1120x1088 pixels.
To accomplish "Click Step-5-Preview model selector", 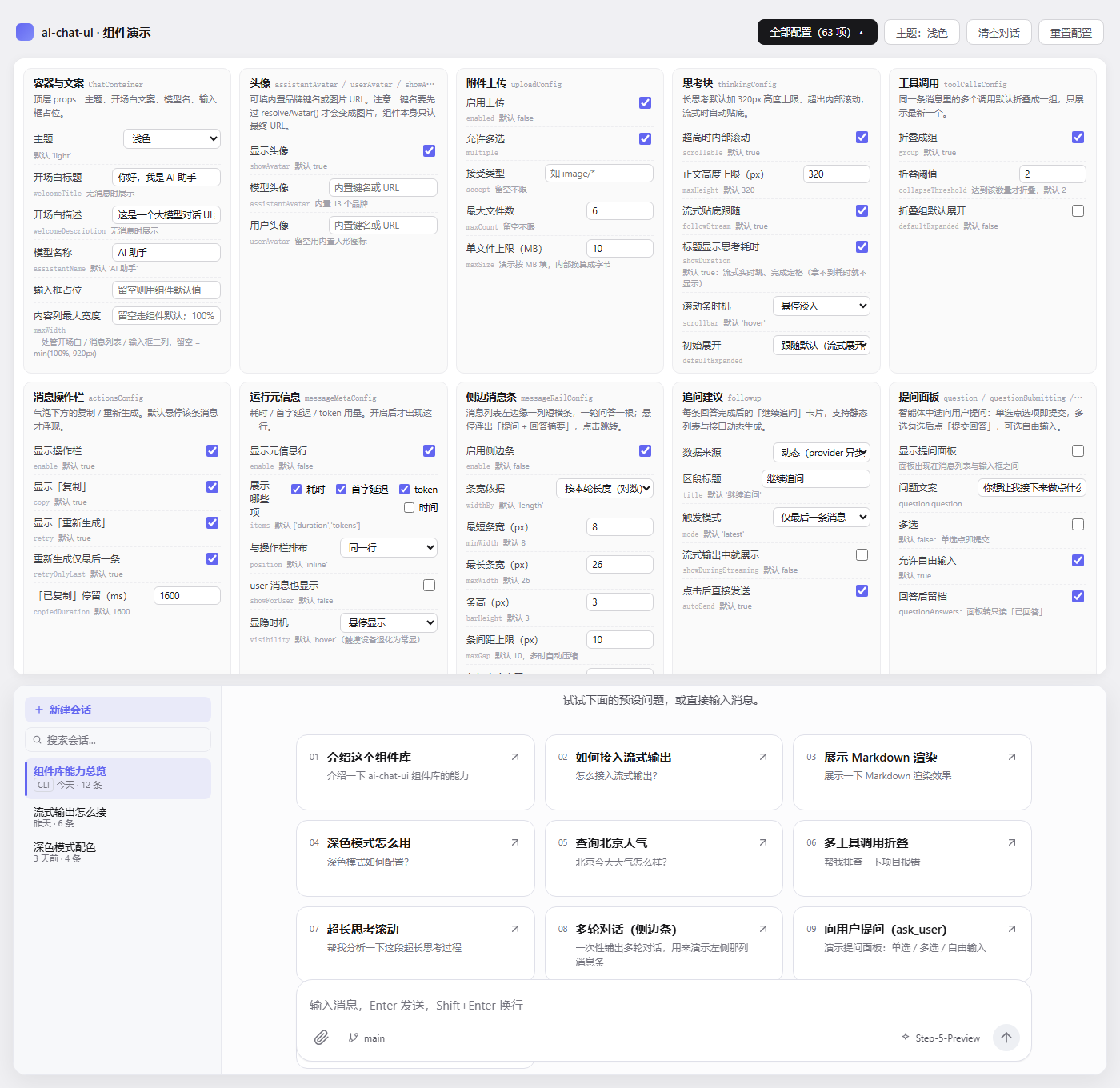I will click(x=941, y=1038).
